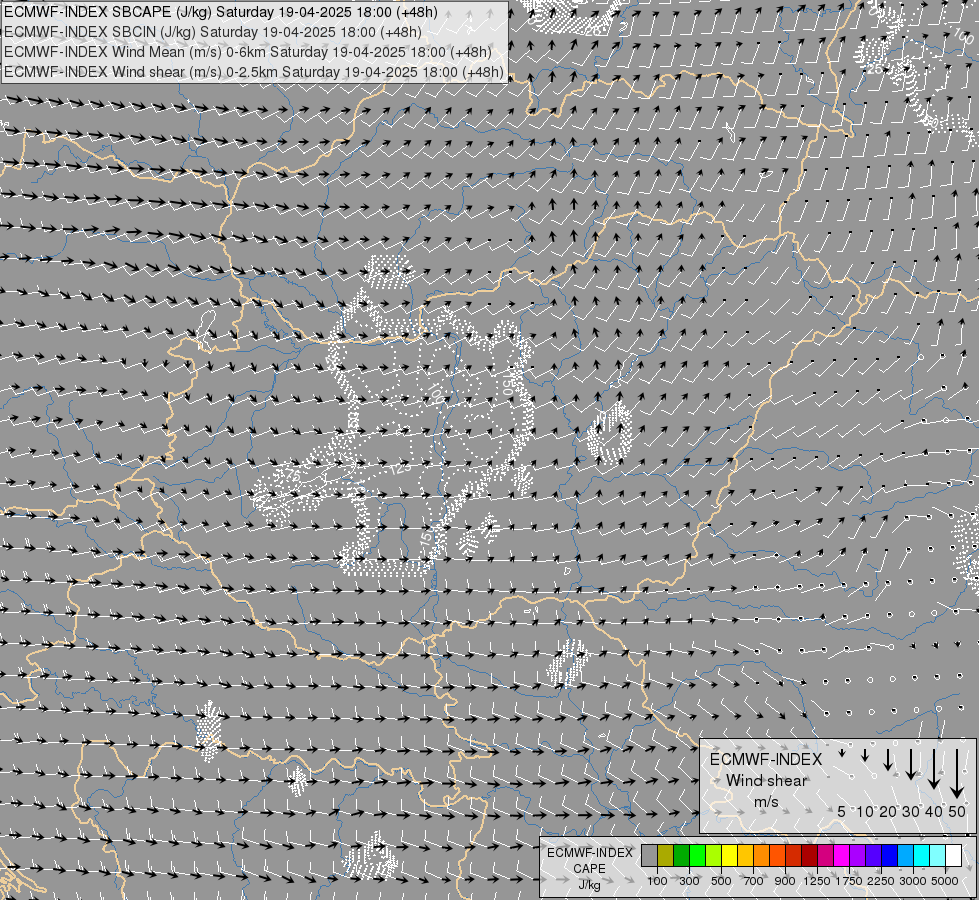Select the orange CAPE swatch above 700
The width and height of the screenshot is (979, 900).
click(x=761, y=856)
